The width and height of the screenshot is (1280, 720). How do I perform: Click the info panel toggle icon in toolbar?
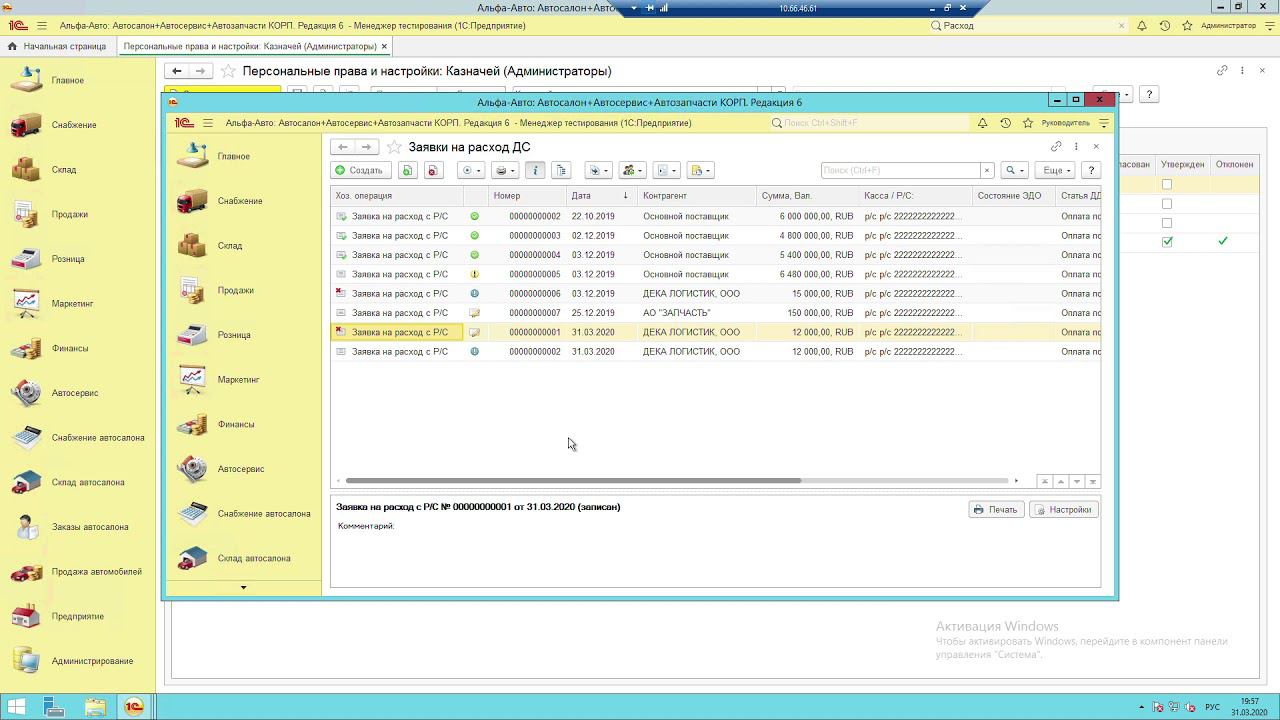tap(535, 171)
